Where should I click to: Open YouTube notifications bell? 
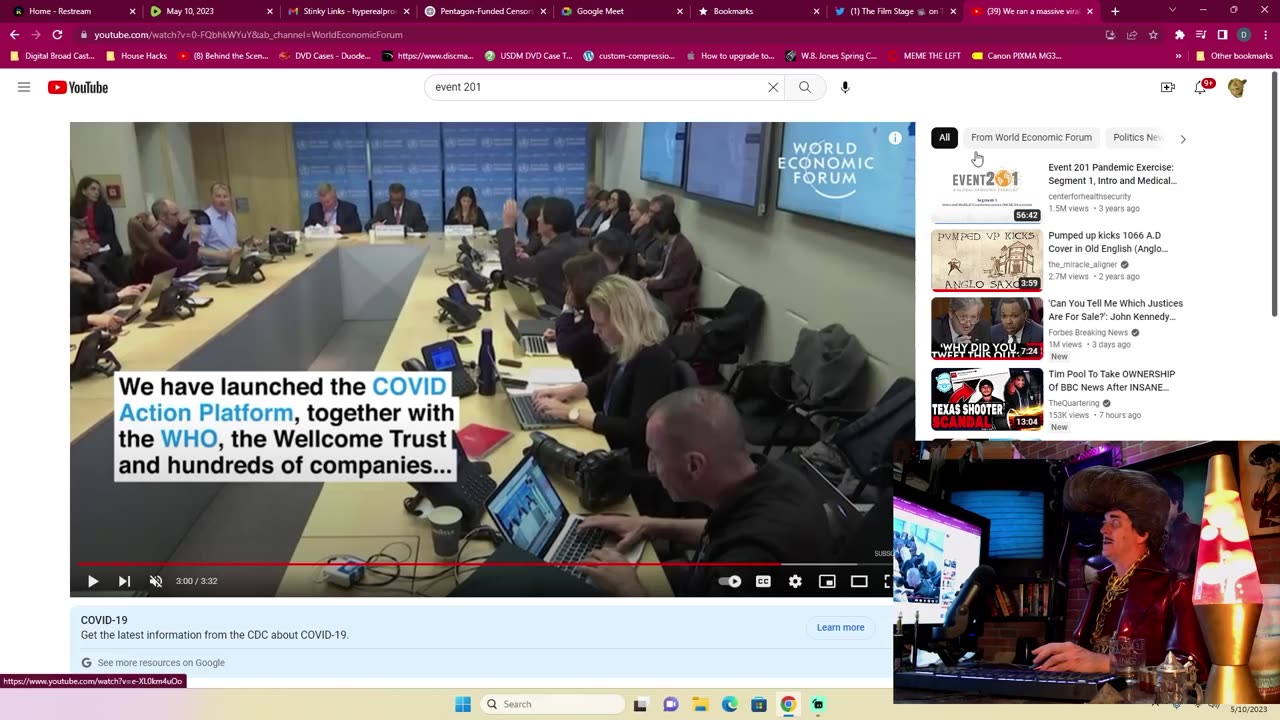1200,87
